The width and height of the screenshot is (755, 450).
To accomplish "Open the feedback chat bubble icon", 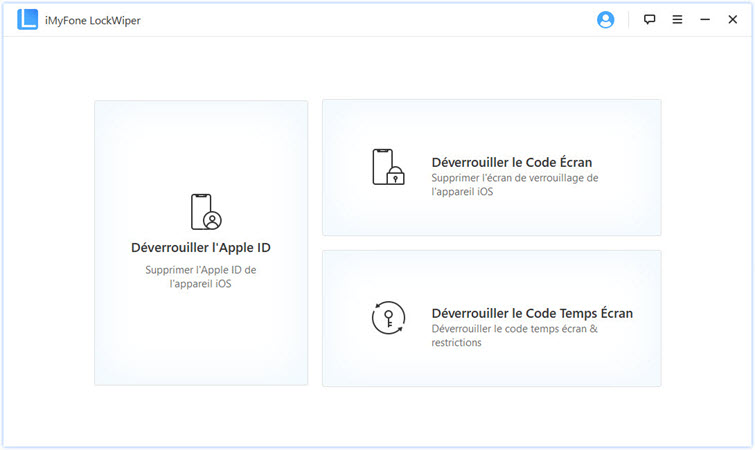I will click(650, 19).
